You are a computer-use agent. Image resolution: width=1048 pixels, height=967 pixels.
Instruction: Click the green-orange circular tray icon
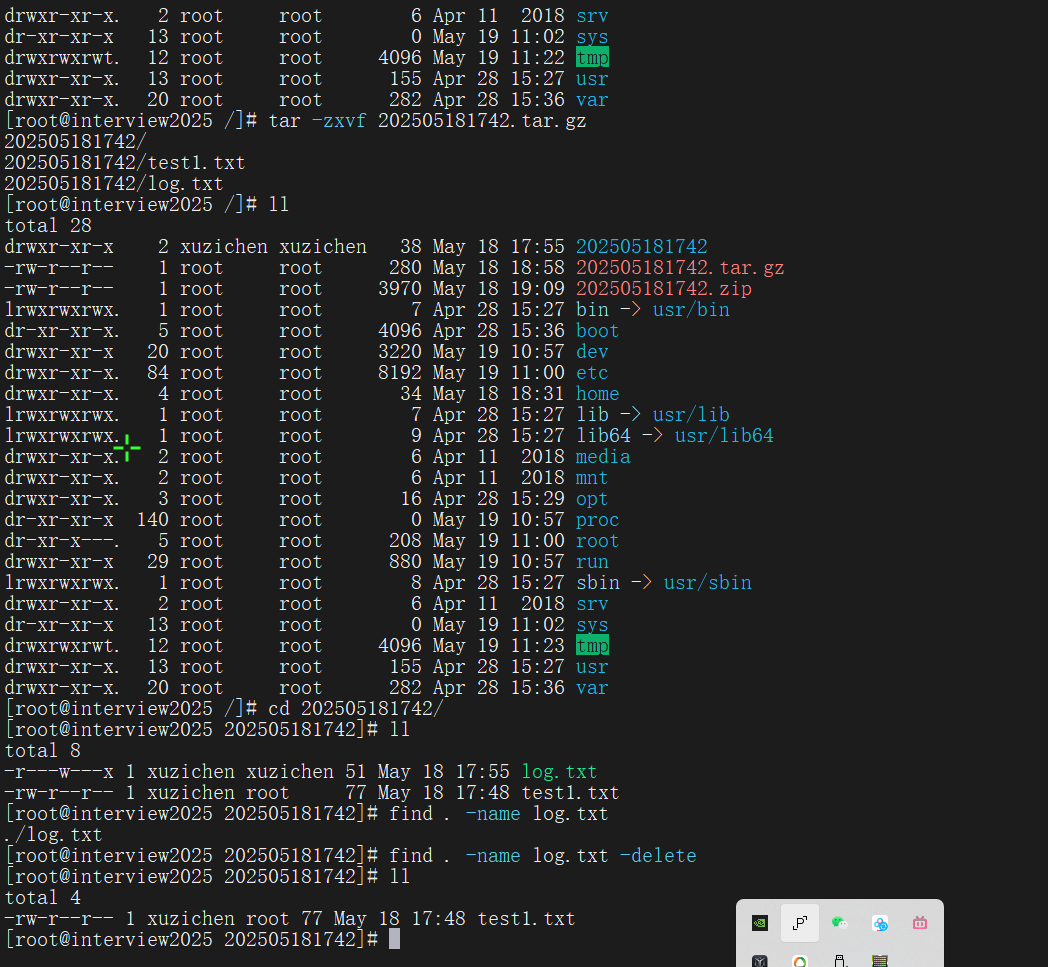(x=800, y=961)
